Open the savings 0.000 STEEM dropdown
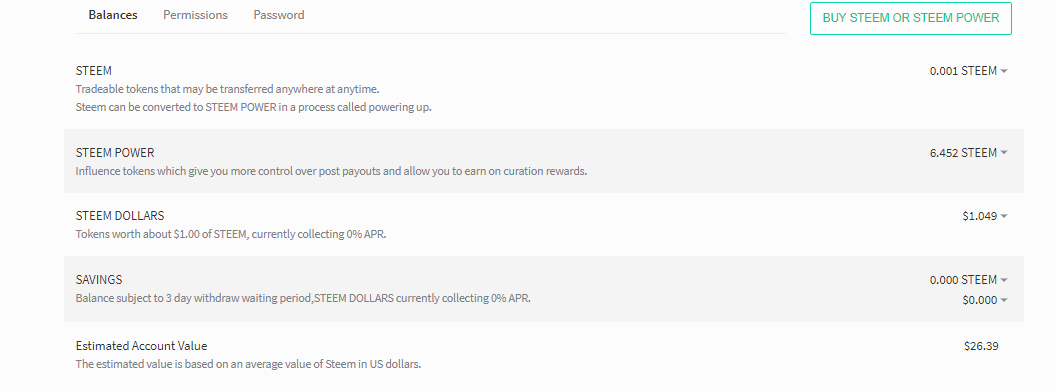Screen dimensions: 1056x391 coord(968,280)
